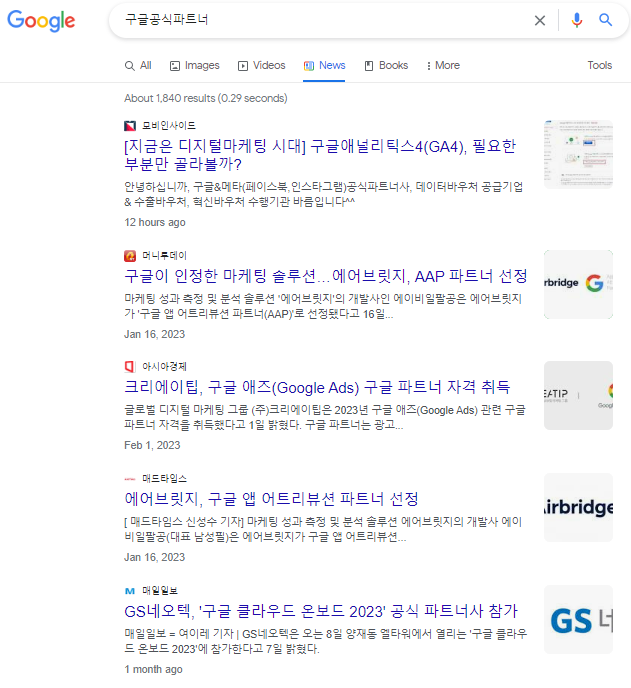Open GA4 article thumbnail image
This screenshot has width=631, height=688.
point(578,154)
